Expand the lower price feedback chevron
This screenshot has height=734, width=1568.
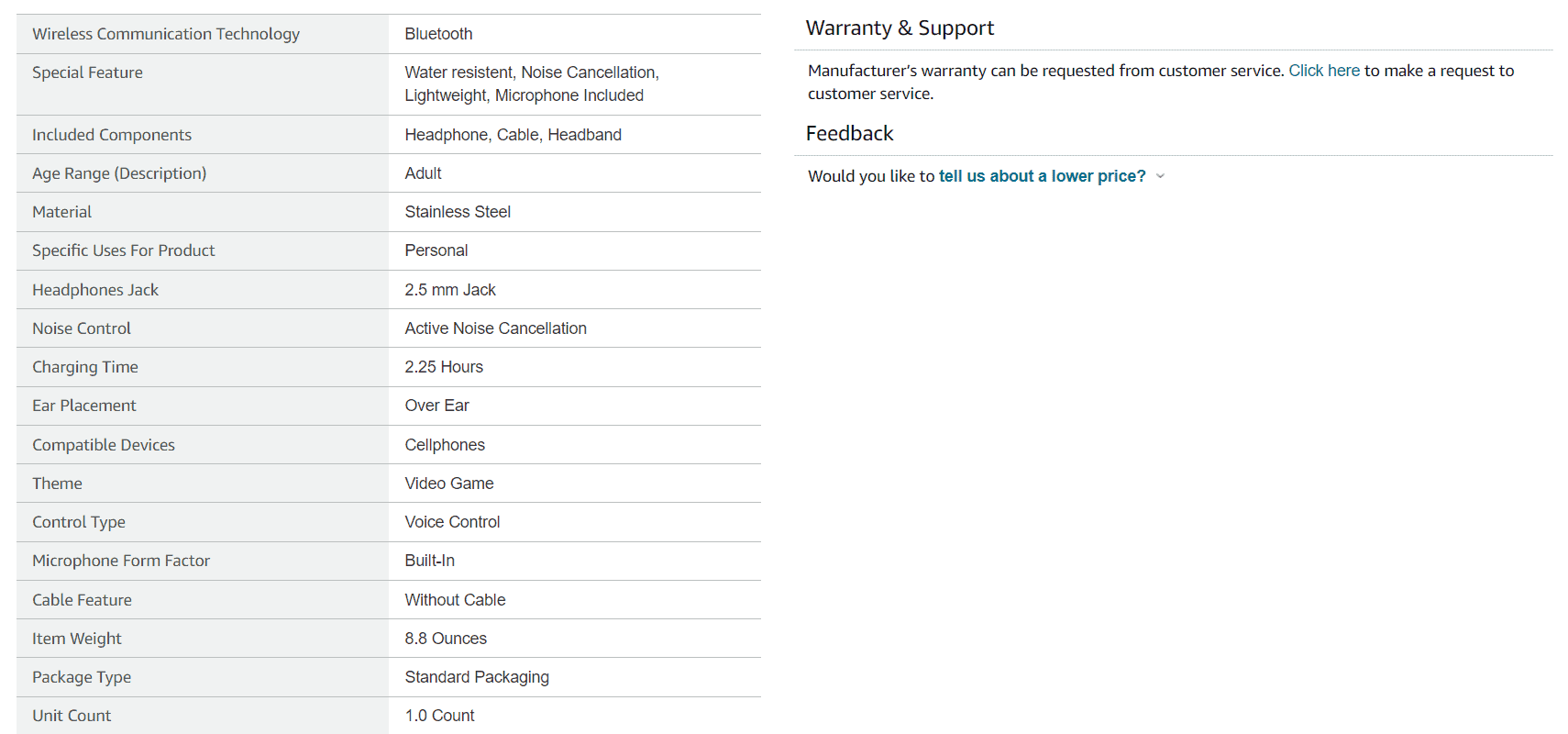coord(1160,176)
